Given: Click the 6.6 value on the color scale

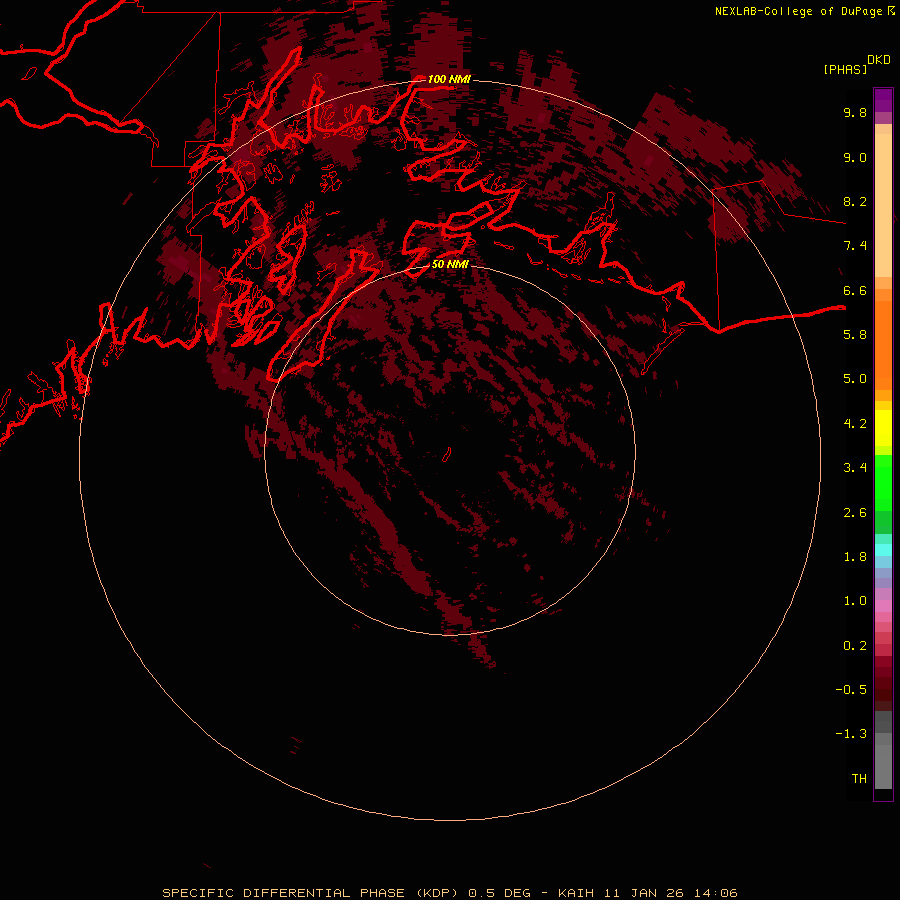Looking at the screenshot, I should (x=855, y=290).
